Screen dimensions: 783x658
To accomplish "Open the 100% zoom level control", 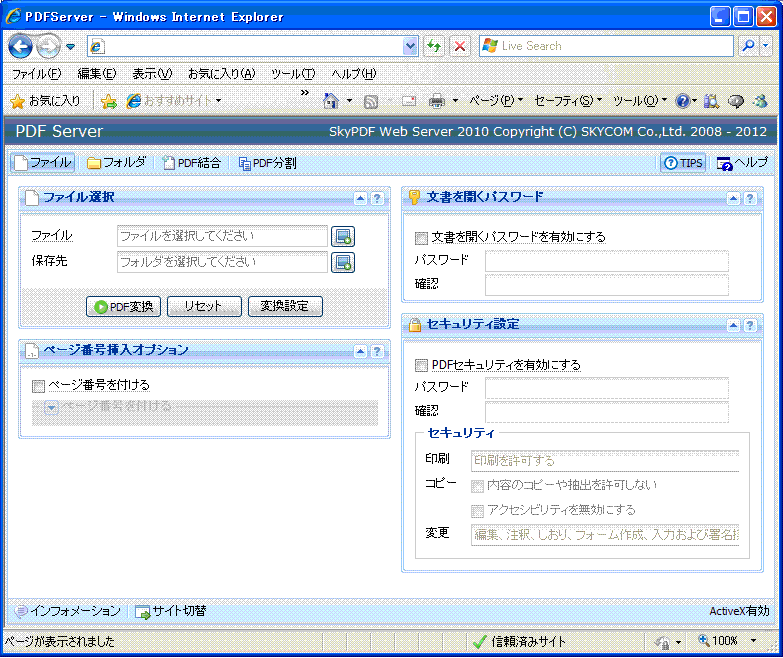I will coord(724,641).
